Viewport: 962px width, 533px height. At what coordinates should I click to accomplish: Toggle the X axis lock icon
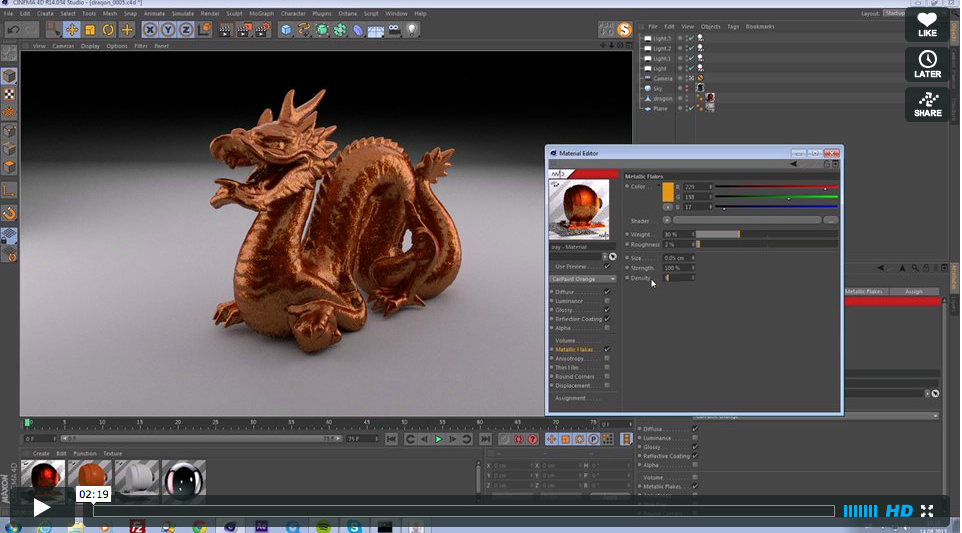coord(150,30)
